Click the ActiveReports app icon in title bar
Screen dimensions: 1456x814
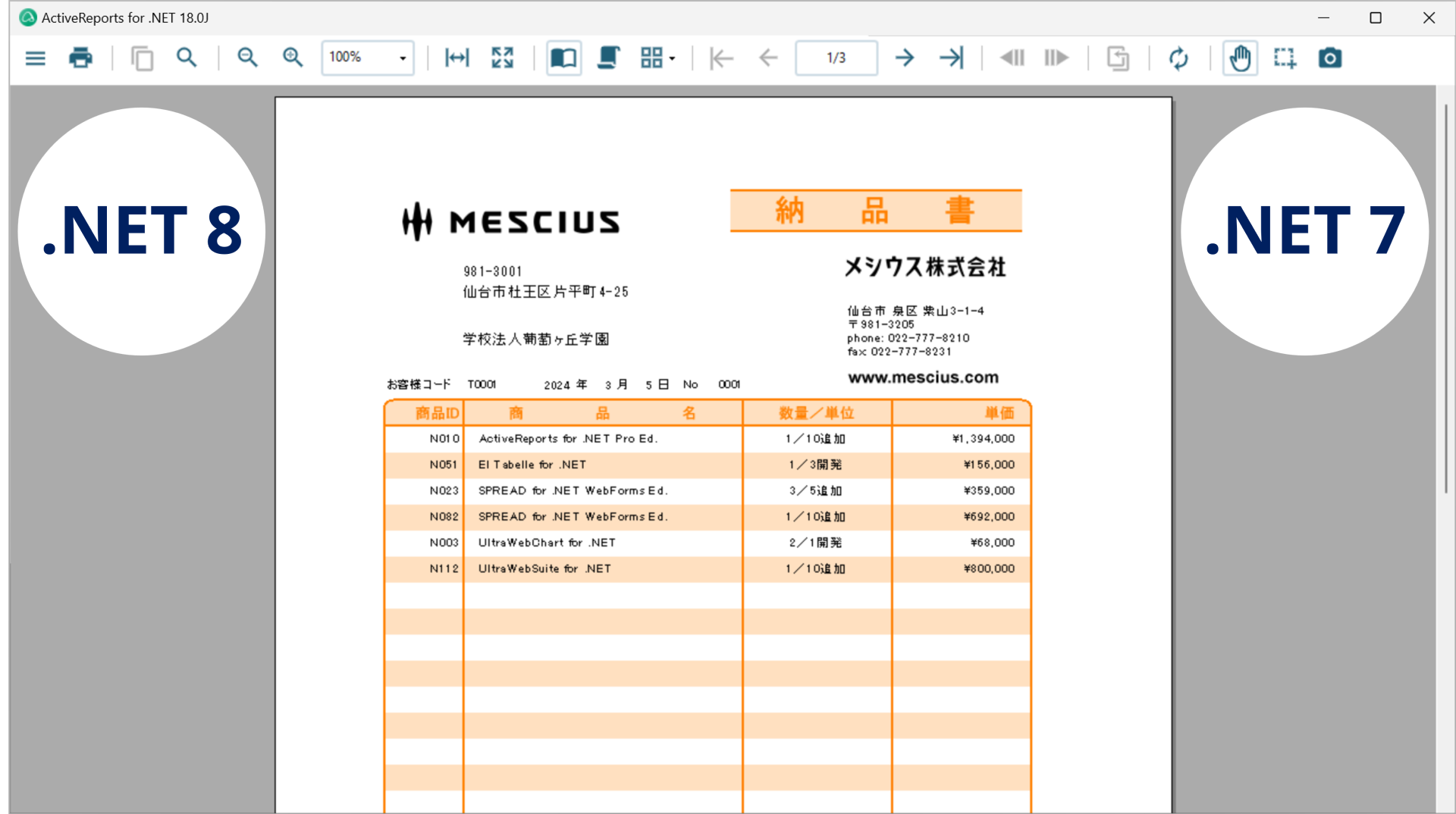(x=28, y=17)
